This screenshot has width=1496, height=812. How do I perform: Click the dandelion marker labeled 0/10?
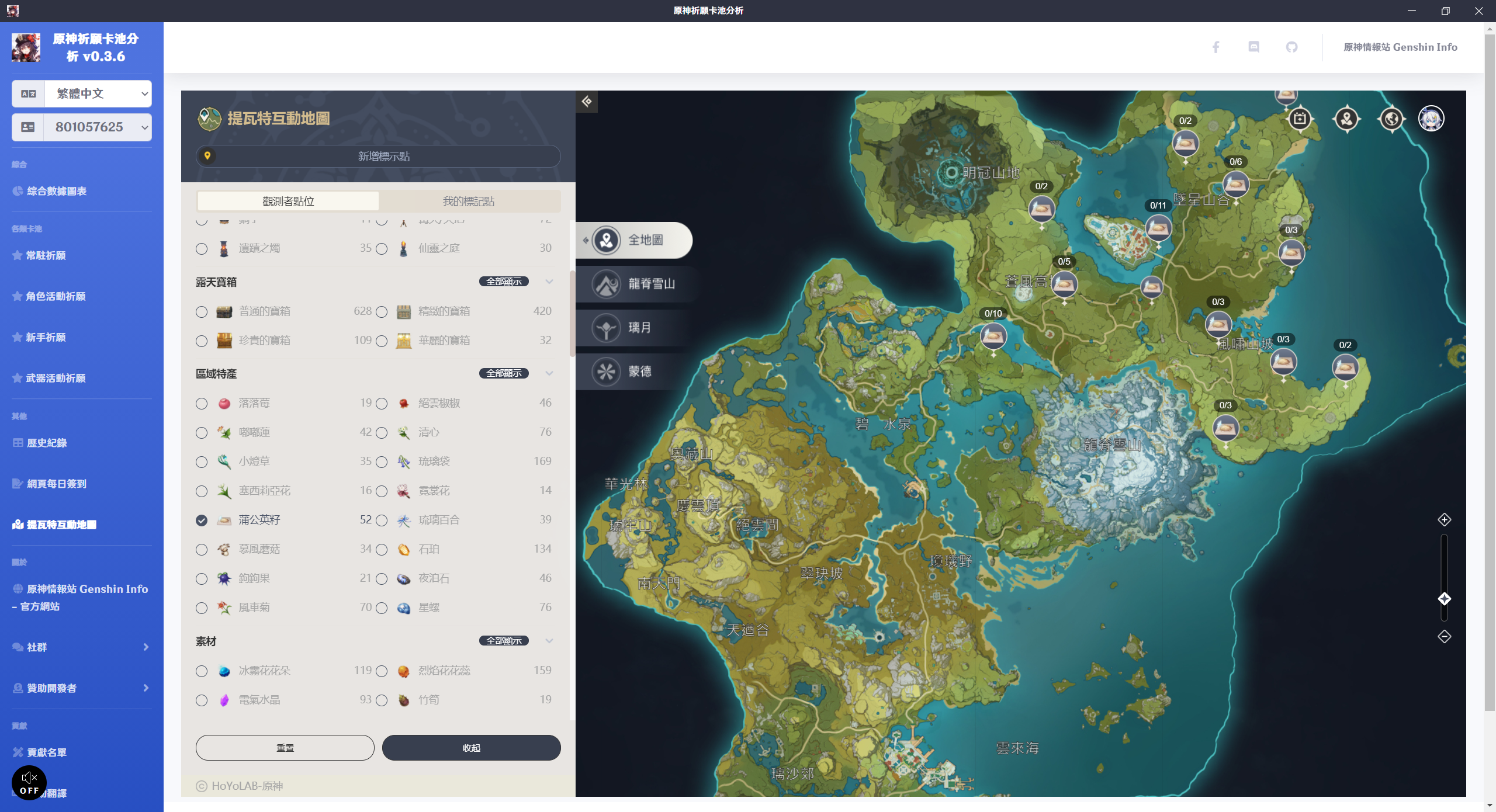tap(993, 336)
